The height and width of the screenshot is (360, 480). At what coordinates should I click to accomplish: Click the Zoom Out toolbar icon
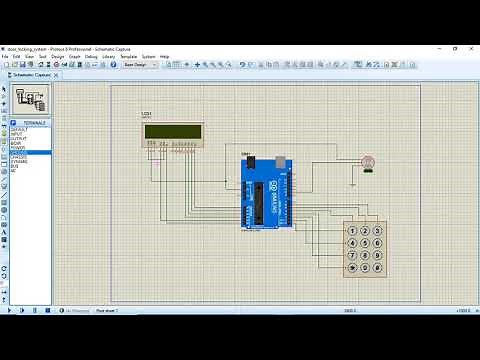pyautogui.click(x=213, y=65)
